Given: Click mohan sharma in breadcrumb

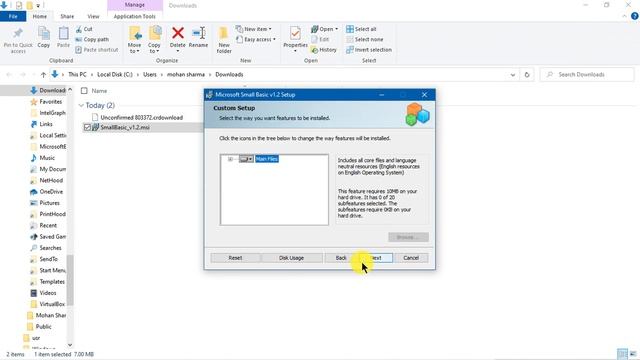Looking at the screenshot, I should tap(186, 75).
